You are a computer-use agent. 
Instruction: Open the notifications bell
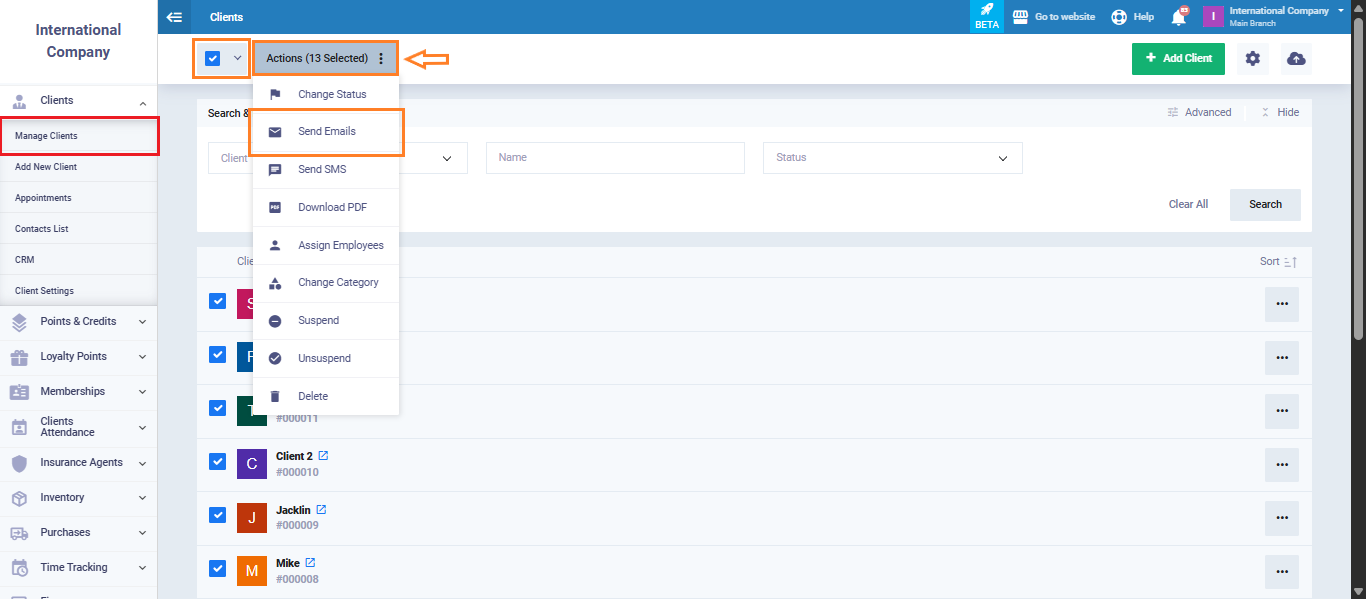pyautogui.click(x=1179, y=17)
